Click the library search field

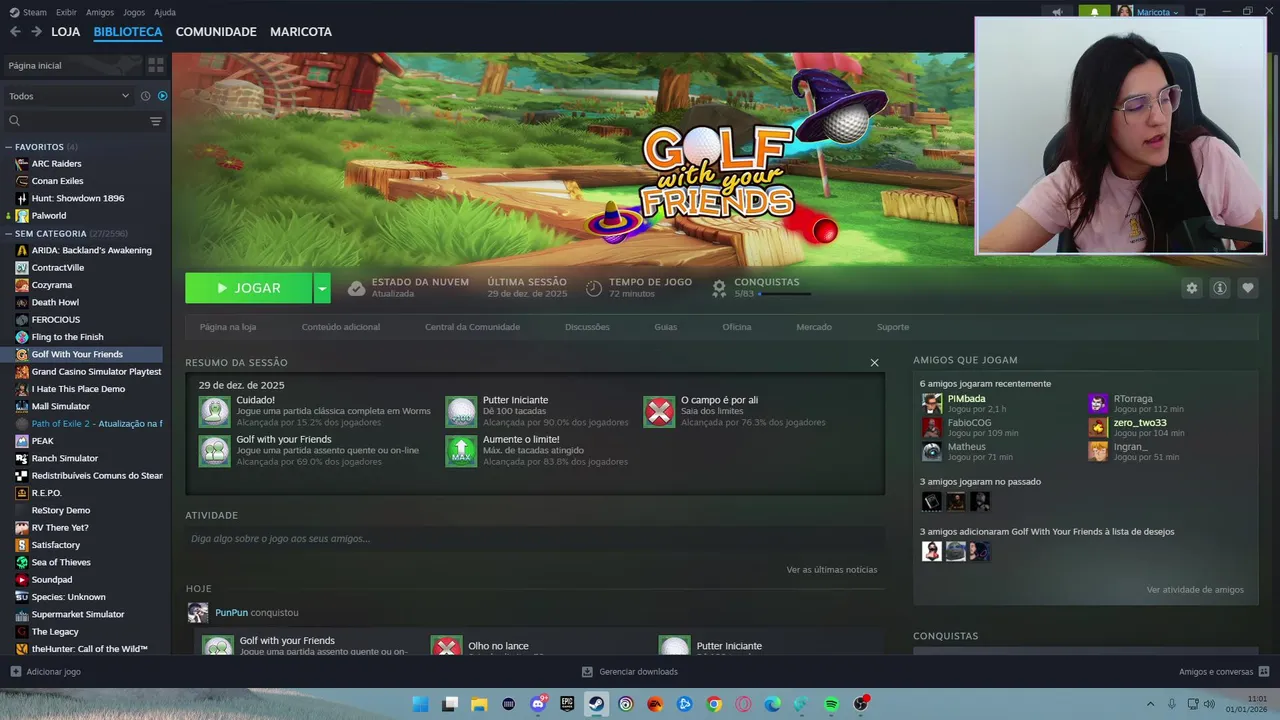tap(78, 121)
